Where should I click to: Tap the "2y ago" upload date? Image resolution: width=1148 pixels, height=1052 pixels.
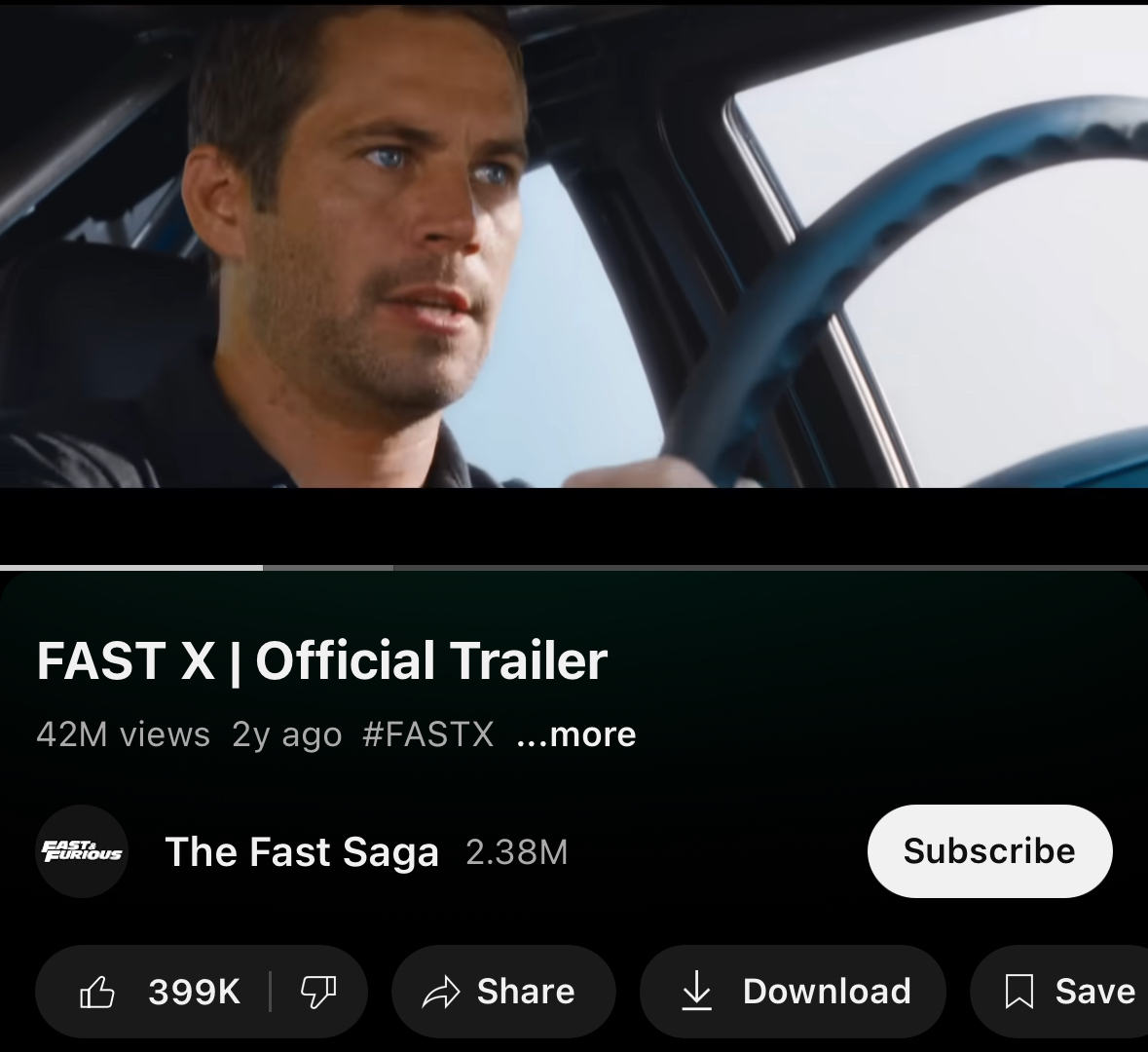pyautogui.click(x=286, y=734)
